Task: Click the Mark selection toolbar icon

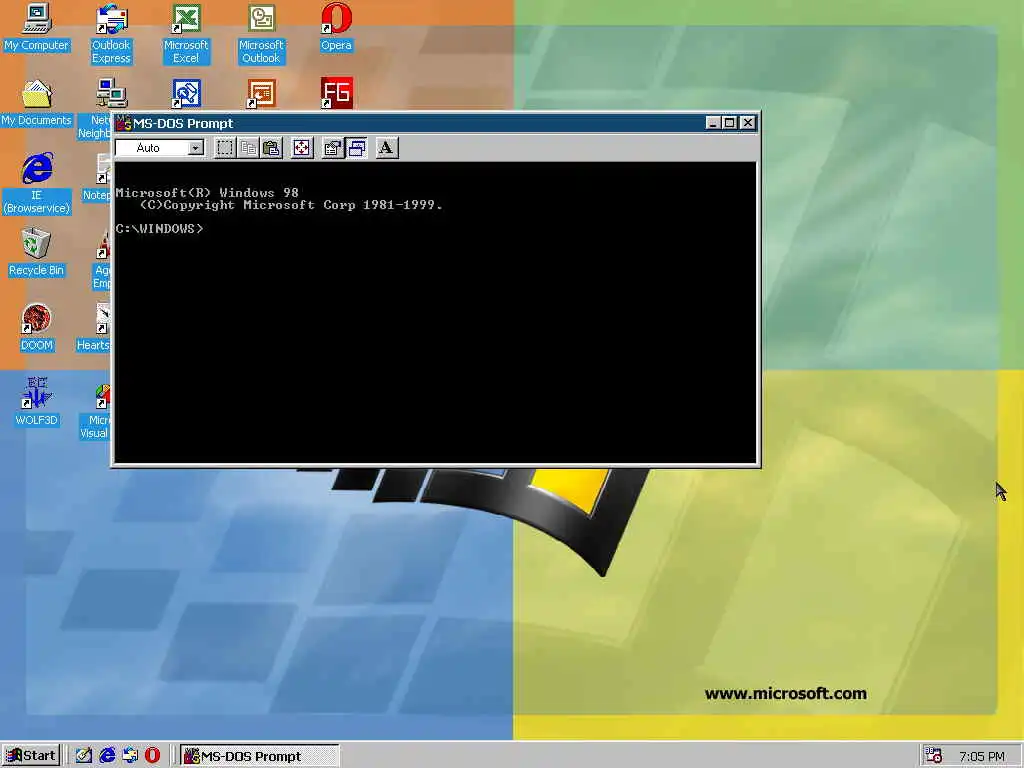Action: [225, 148]
